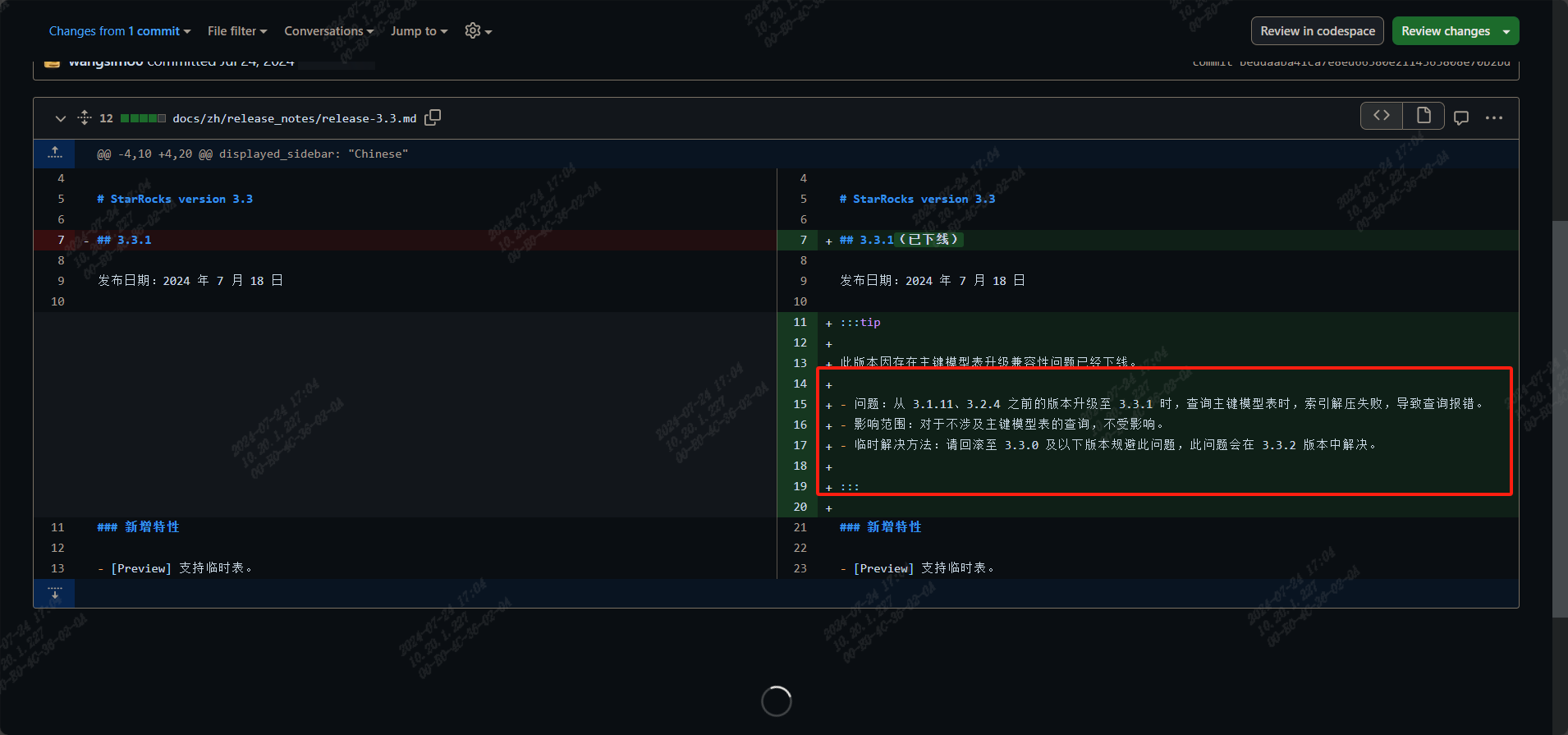Click 'Review in codespace' button
Image resolution: width=1568 pixels, height=735 pixels.
[1318, 31]
